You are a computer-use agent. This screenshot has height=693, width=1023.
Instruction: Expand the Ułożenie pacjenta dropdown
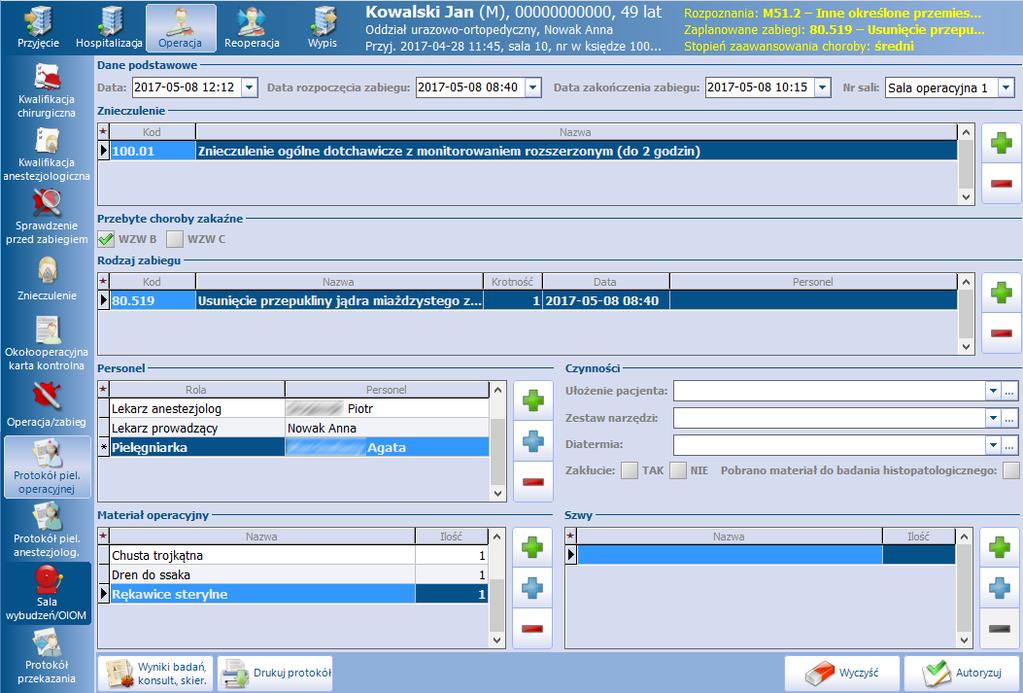(x=993, y=392)
